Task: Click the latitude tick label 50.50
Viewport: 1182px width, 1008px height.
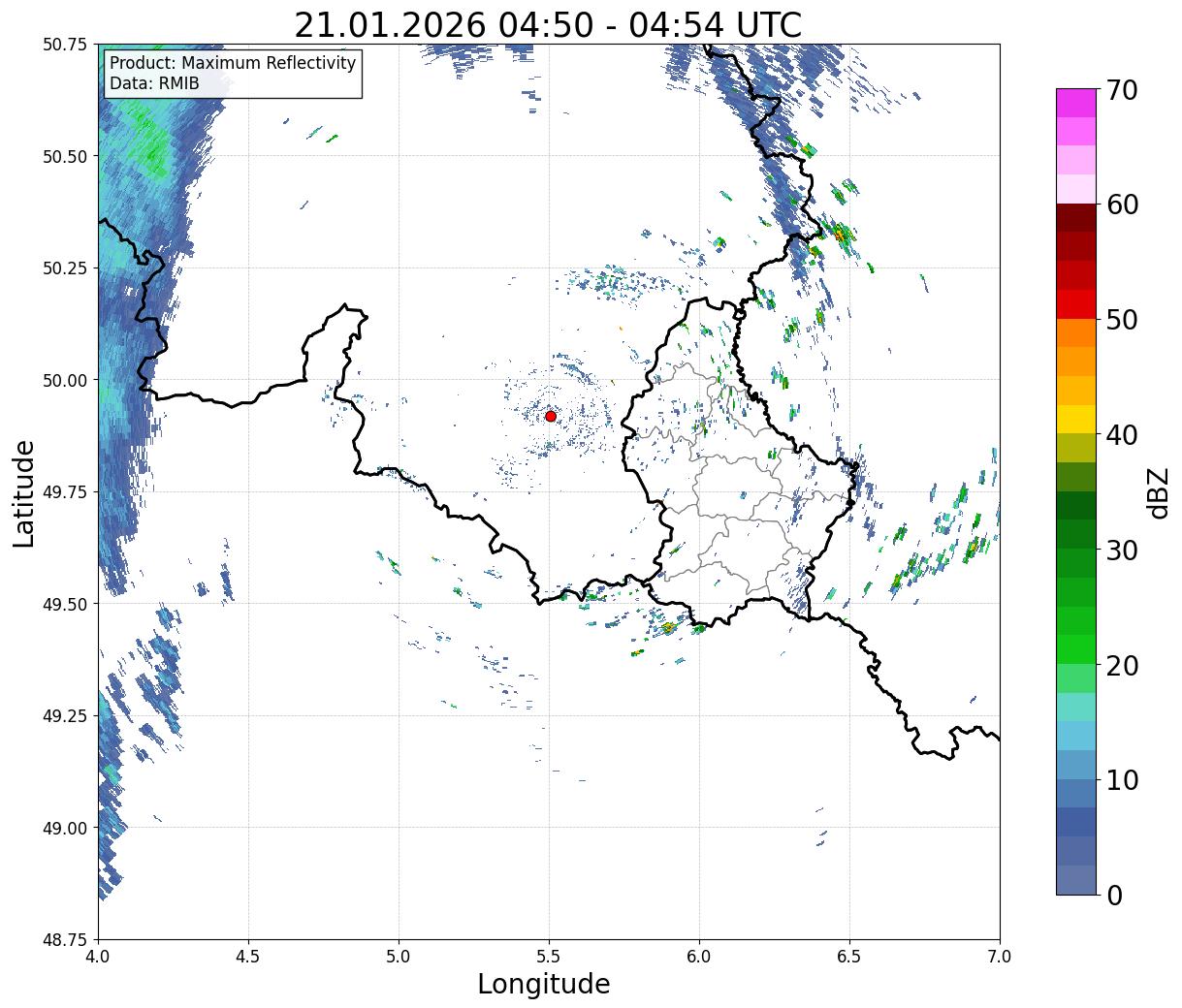Action: tap(65, 156)
